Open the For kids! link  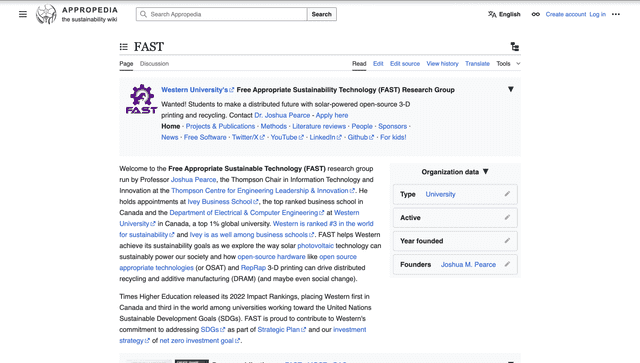(x=393, y=138)
